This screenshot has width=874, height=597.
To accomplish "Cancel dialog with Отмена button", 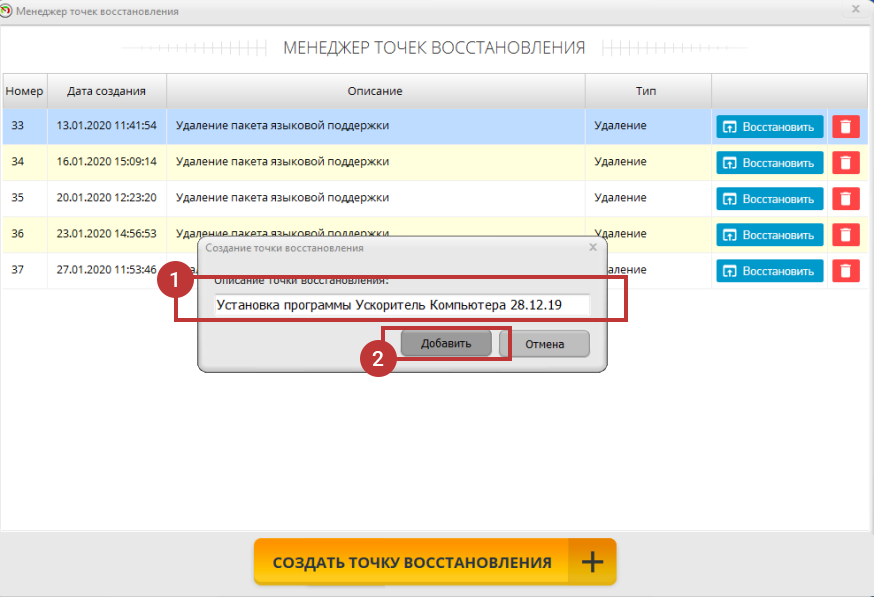I will (544, 344).
